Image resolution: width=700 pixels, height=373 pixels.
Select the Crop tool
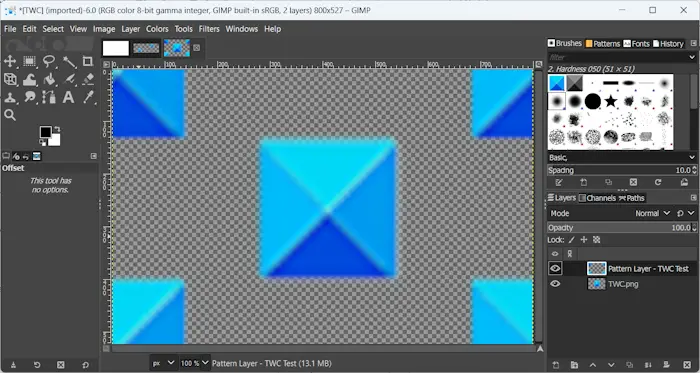click(x=88, y=61)
